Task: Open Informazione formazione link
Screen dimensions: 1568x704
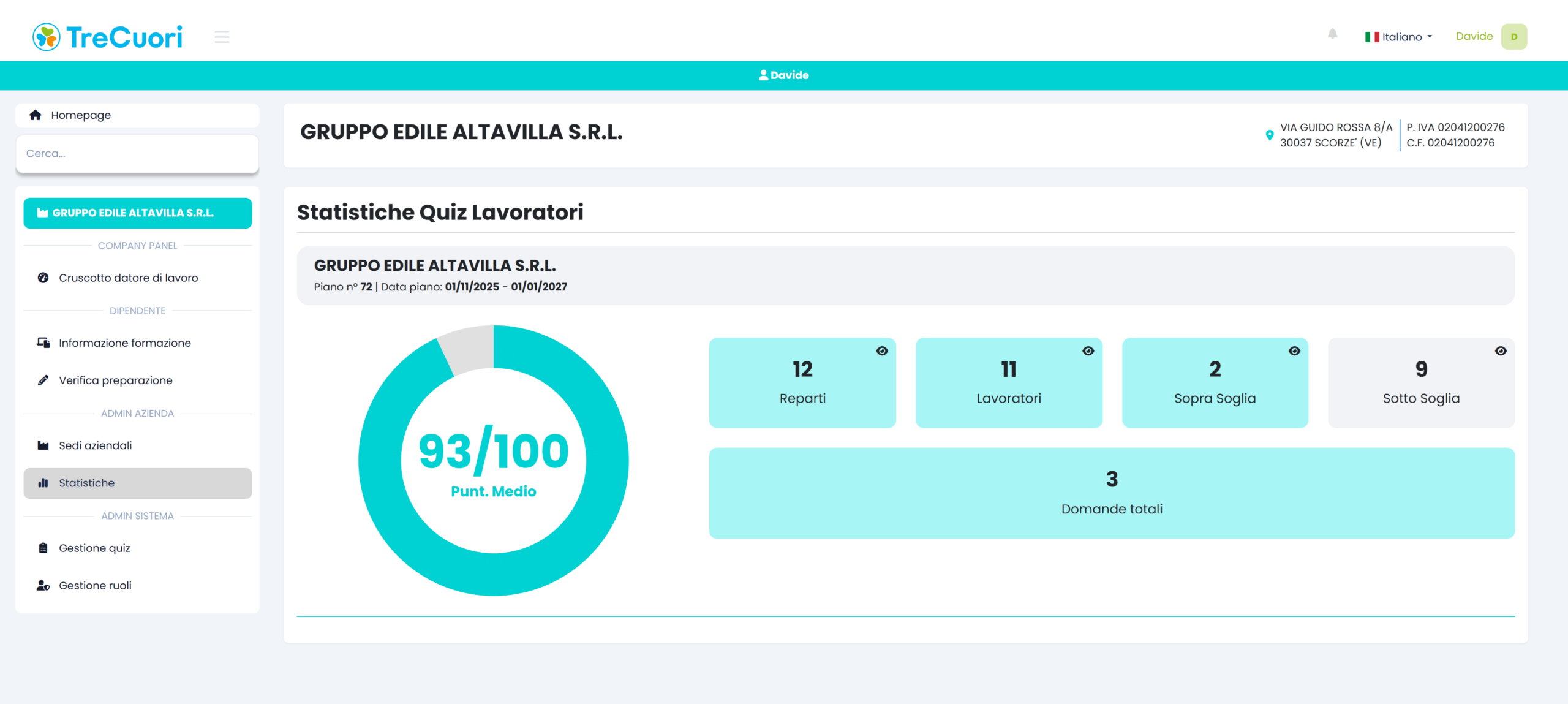Action: pos(124,343)
